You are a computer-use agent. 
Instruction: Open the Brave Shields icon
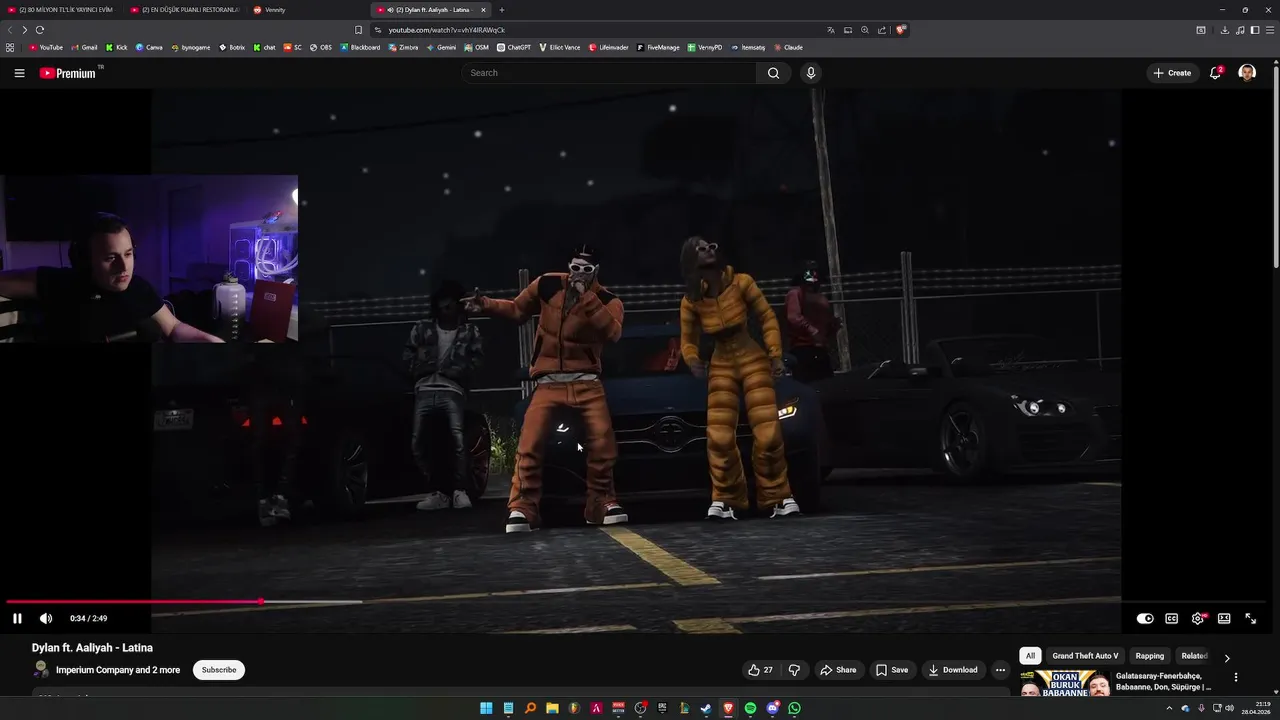coord(900,30)
